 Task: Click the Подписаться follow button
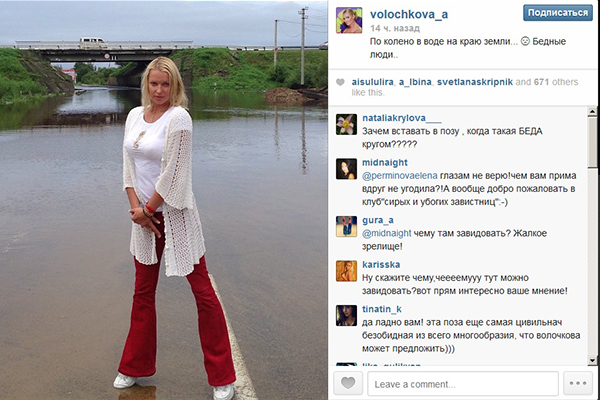point(558,13)
